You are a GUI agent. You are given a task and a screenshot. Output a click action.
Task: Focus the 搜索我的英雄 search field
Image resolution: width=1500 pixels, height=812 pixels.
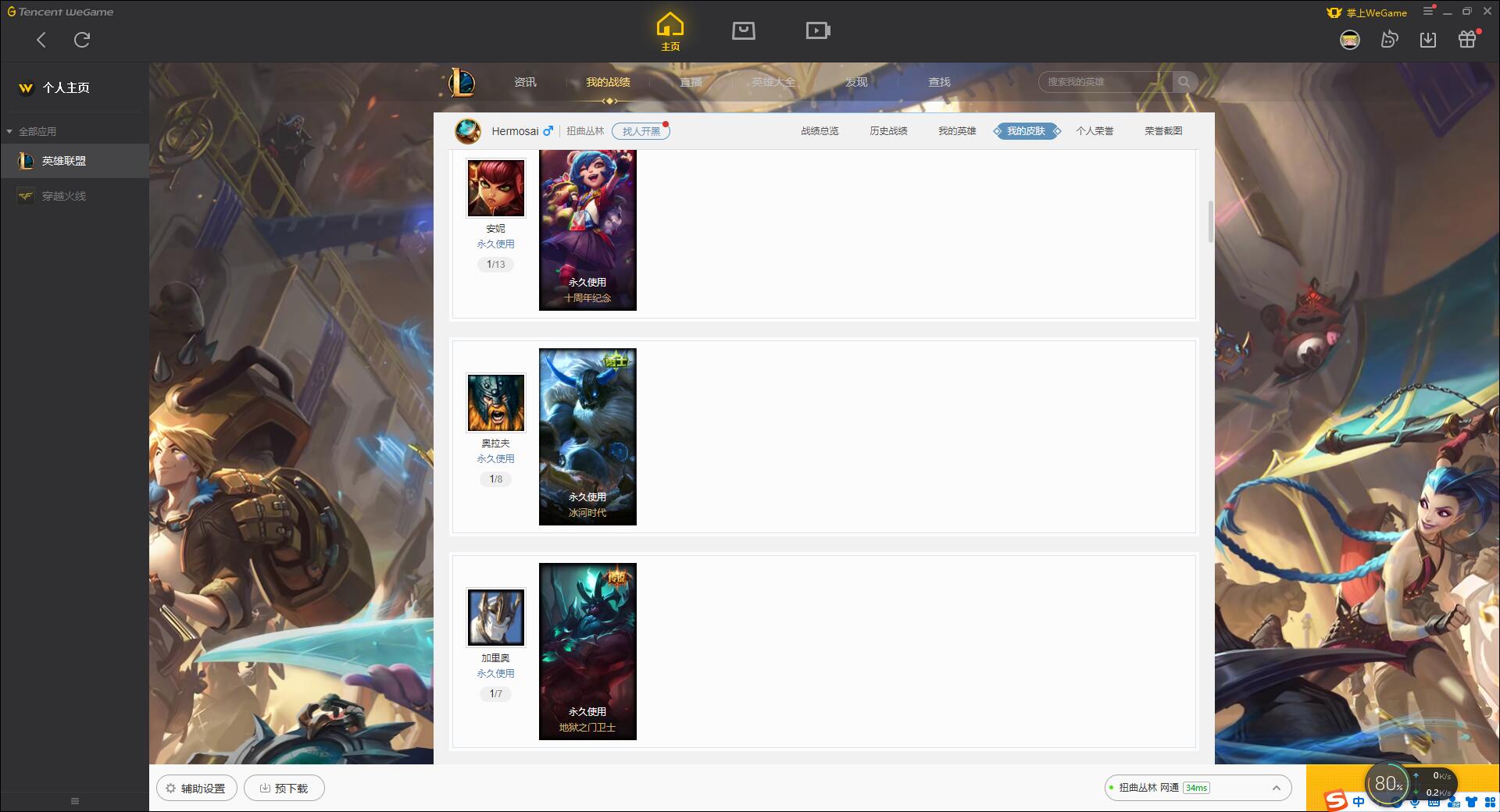(1105, 82)
